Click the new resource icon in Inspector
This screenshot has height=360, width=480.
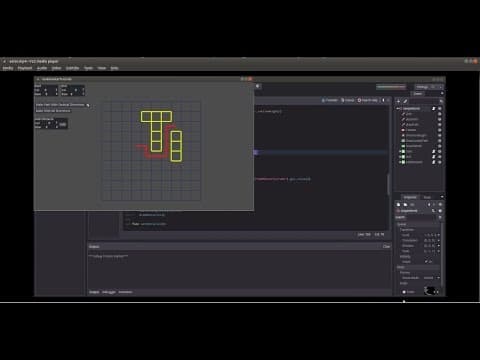click(x=398, y=205)
